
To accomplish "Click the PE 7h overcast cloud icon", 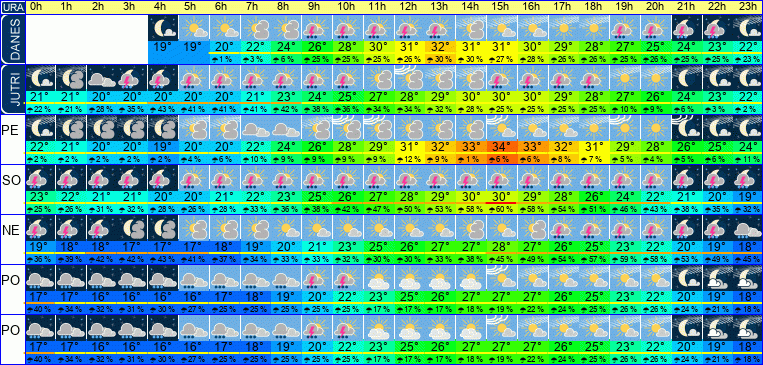I will 255,128.
